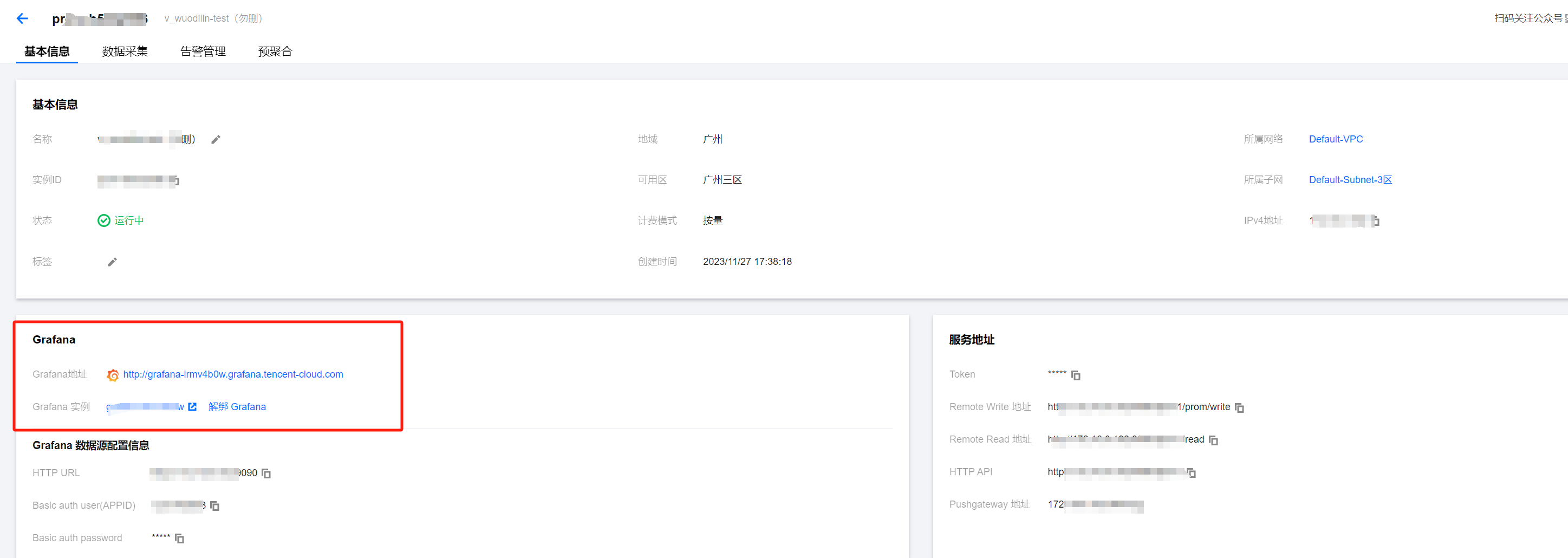
Task: Click the Remote Write address ending /prom/write
Action: pos(1138,406)
